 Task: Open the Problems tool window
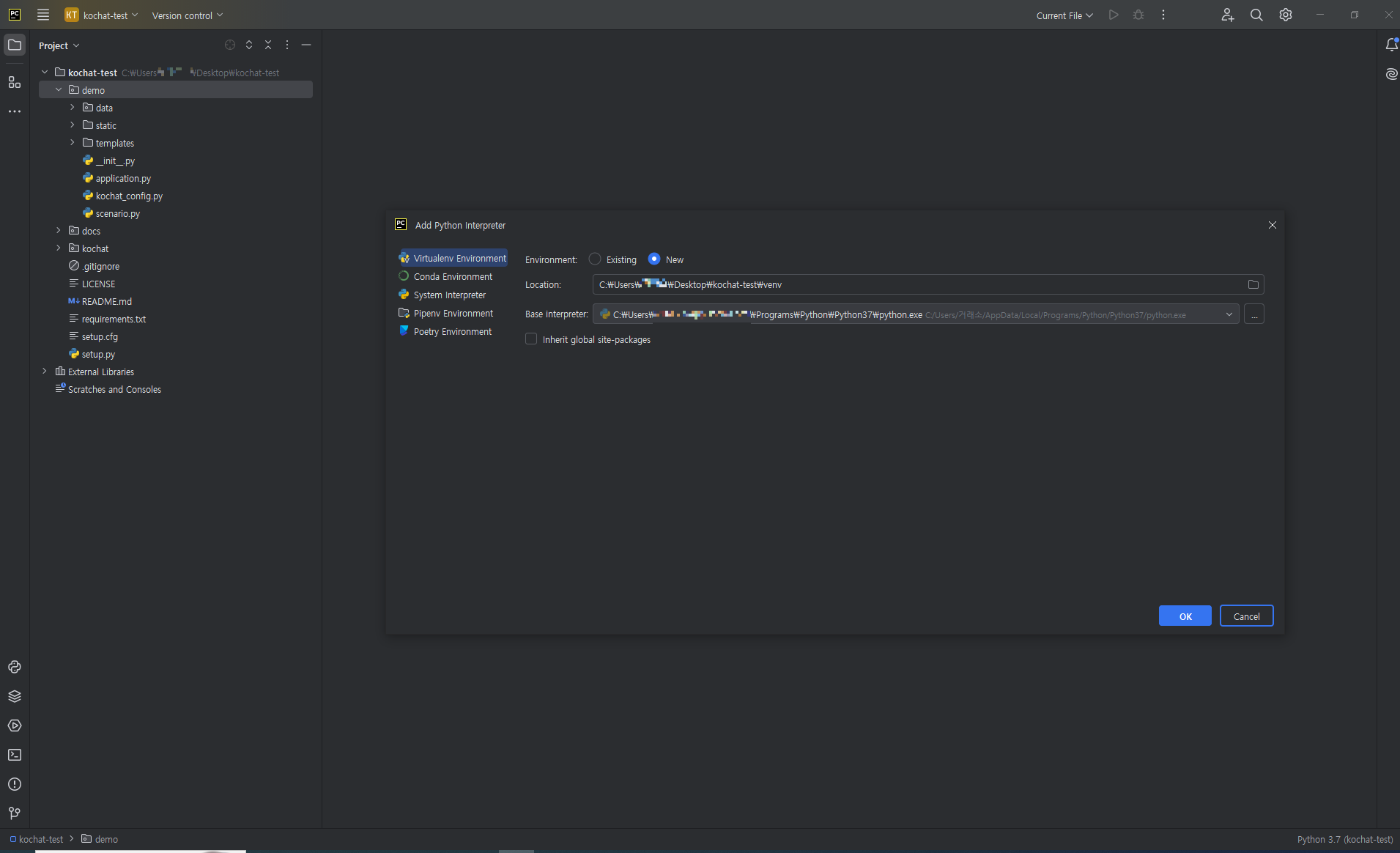(x=15, y=784)
